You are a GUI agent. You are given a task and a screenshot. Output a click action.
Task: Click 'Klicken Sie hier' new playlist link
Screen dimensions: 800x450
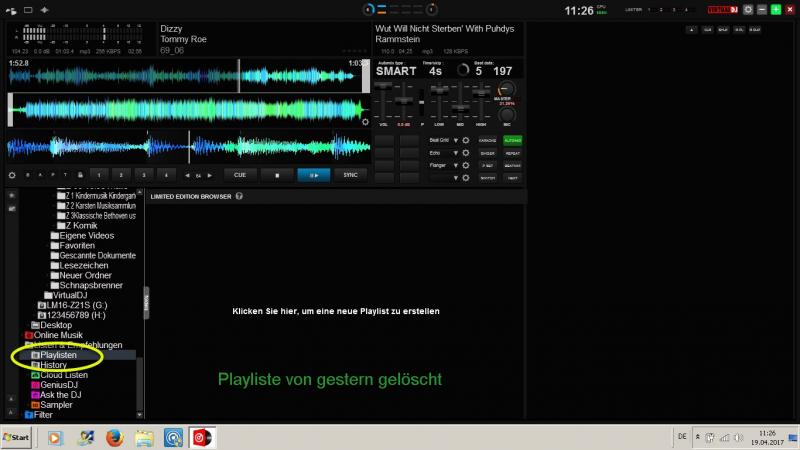336,311
